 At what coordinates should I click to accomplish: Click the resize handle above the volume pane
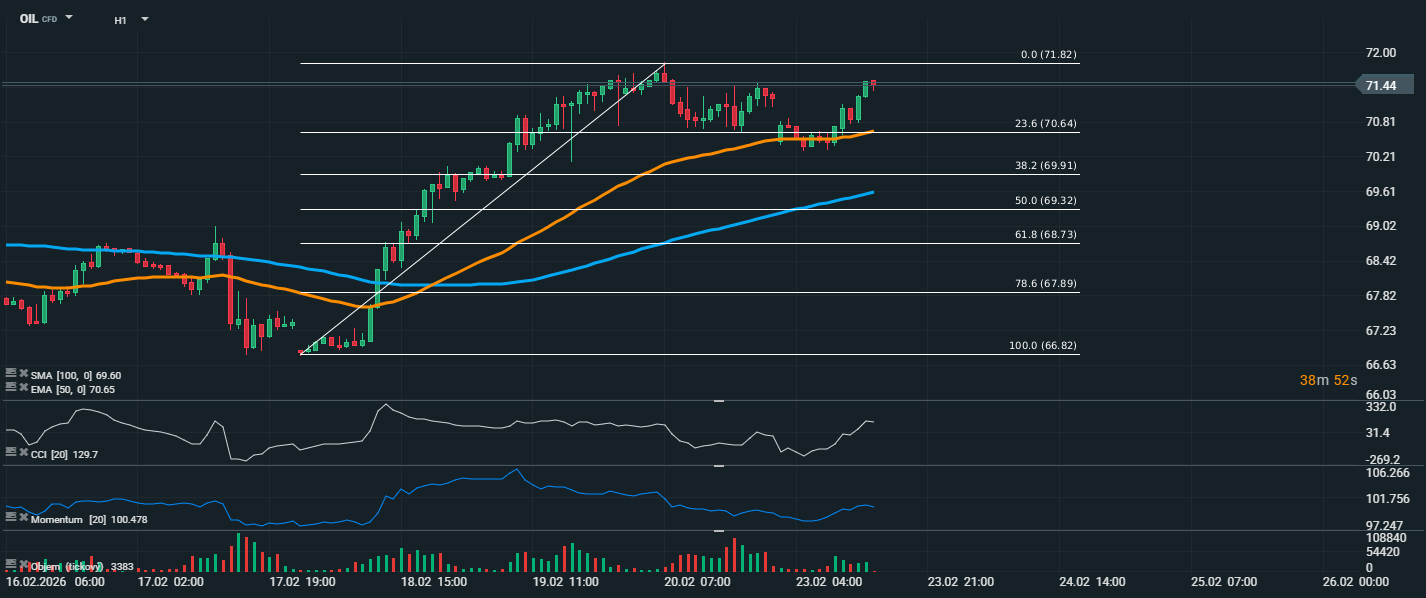718,531
